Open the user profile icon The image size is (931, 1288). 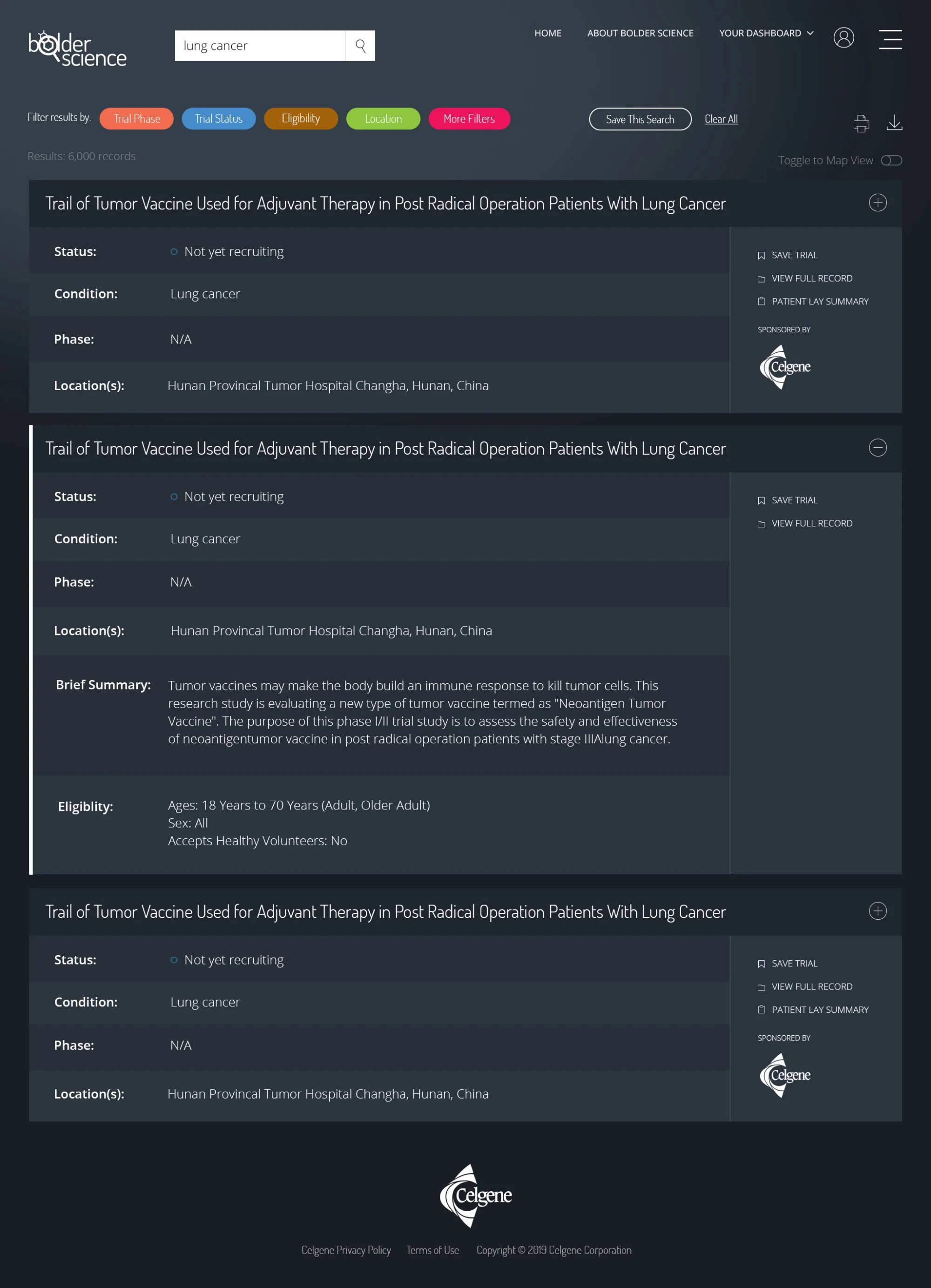pyautogui.click(x=843, y=38)
